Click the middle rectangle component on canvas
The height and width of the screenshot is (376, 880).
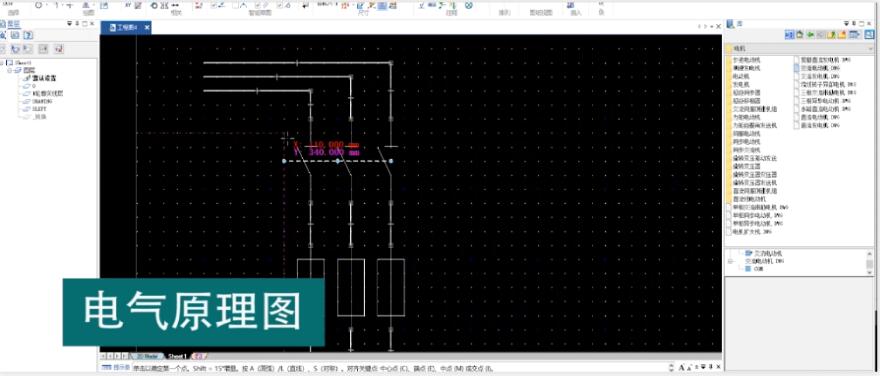click(351, 287)
